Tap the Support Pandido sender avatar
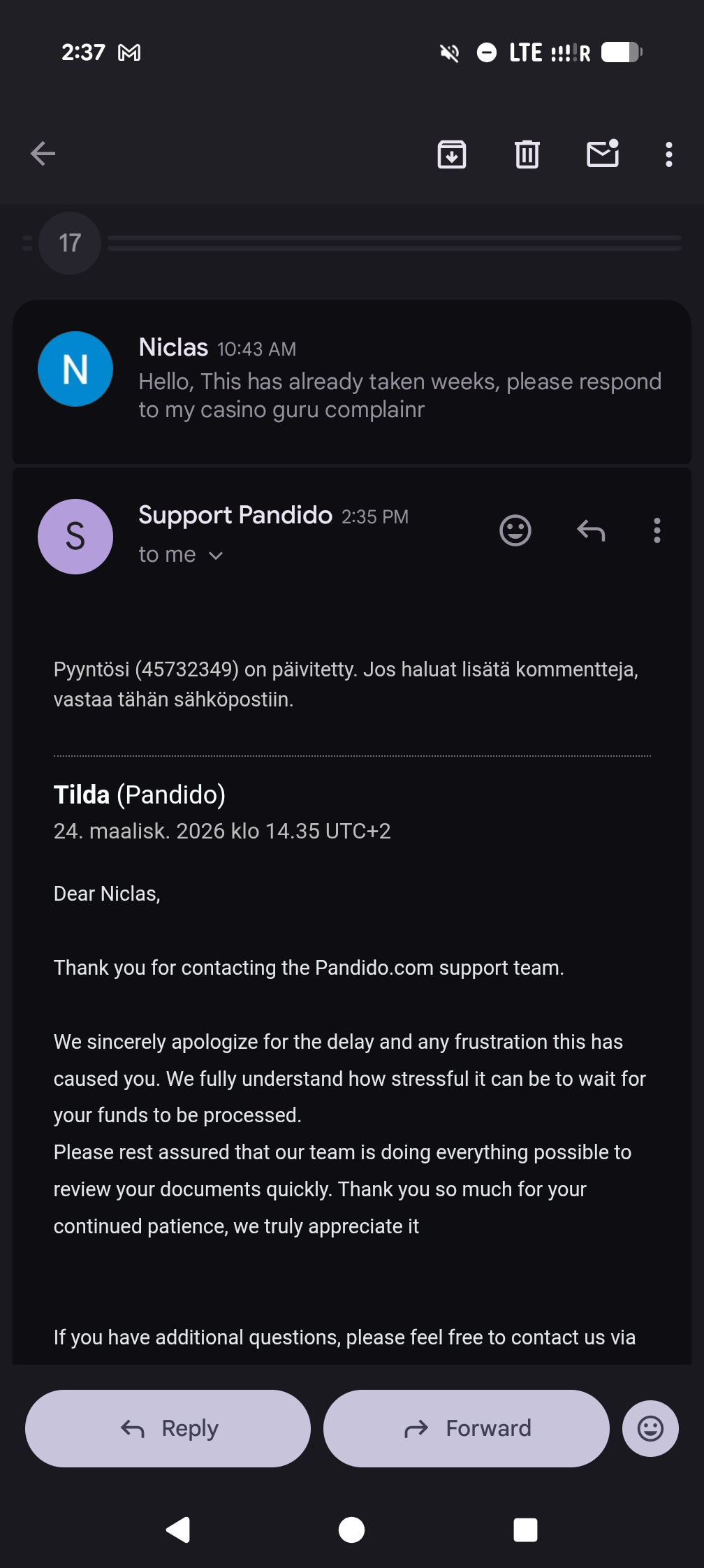Image resolution: width=704 pixels, height=1568 pixels. pyautogui.click(x=75, y=537)
